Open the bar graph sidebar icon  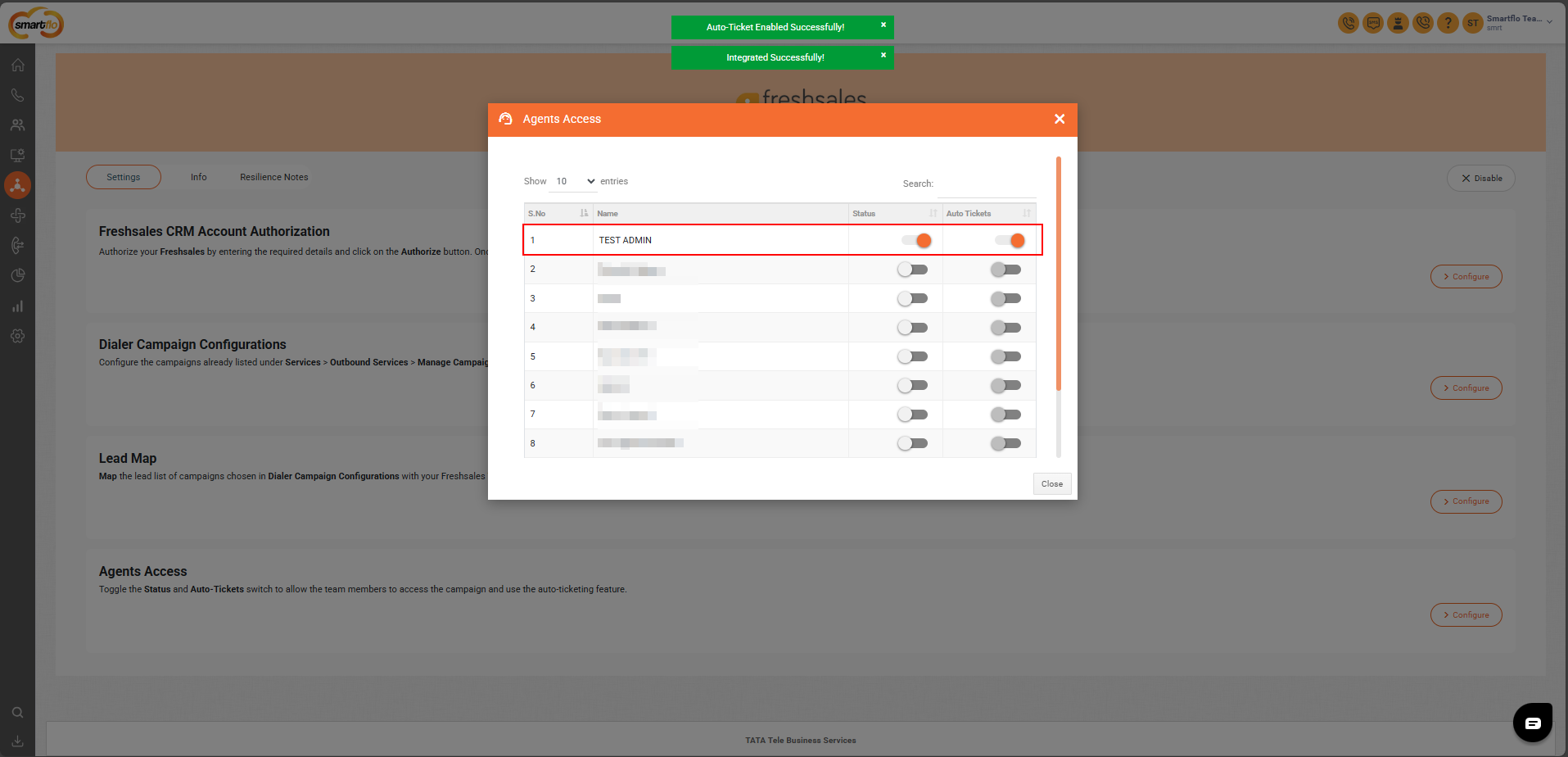tap(17, 306)
